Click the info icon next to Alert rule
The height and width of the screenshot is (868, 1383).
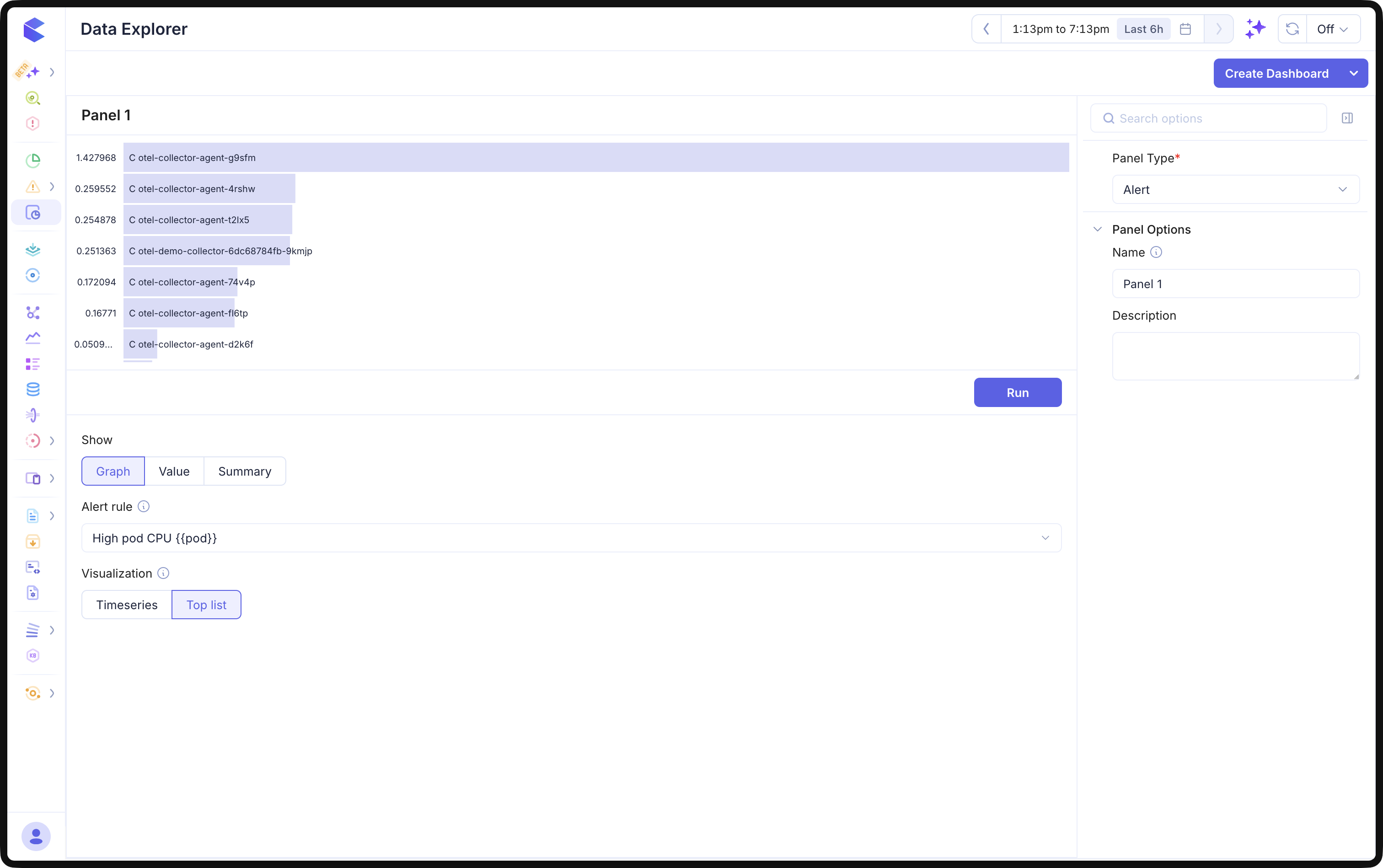pyautogui.click(x=144, y=506)
